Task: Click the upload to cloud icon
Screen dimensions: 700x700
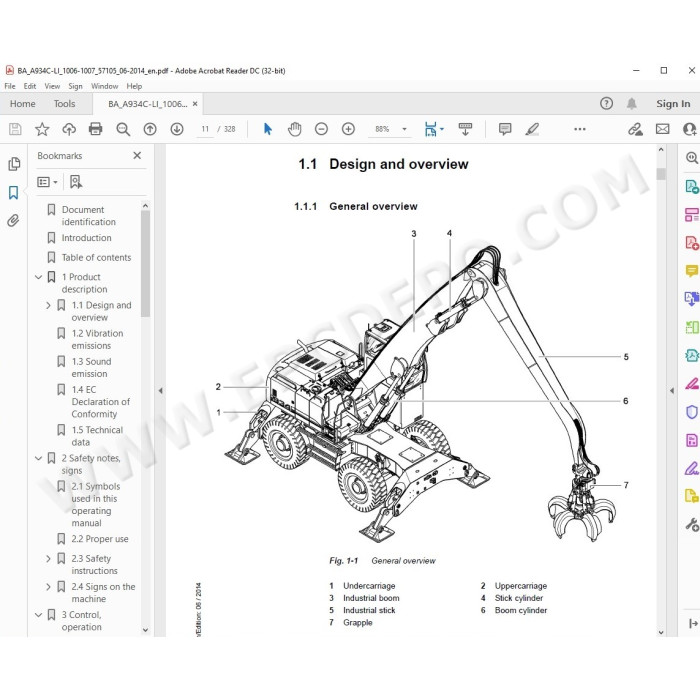Action: coord(69,129)
